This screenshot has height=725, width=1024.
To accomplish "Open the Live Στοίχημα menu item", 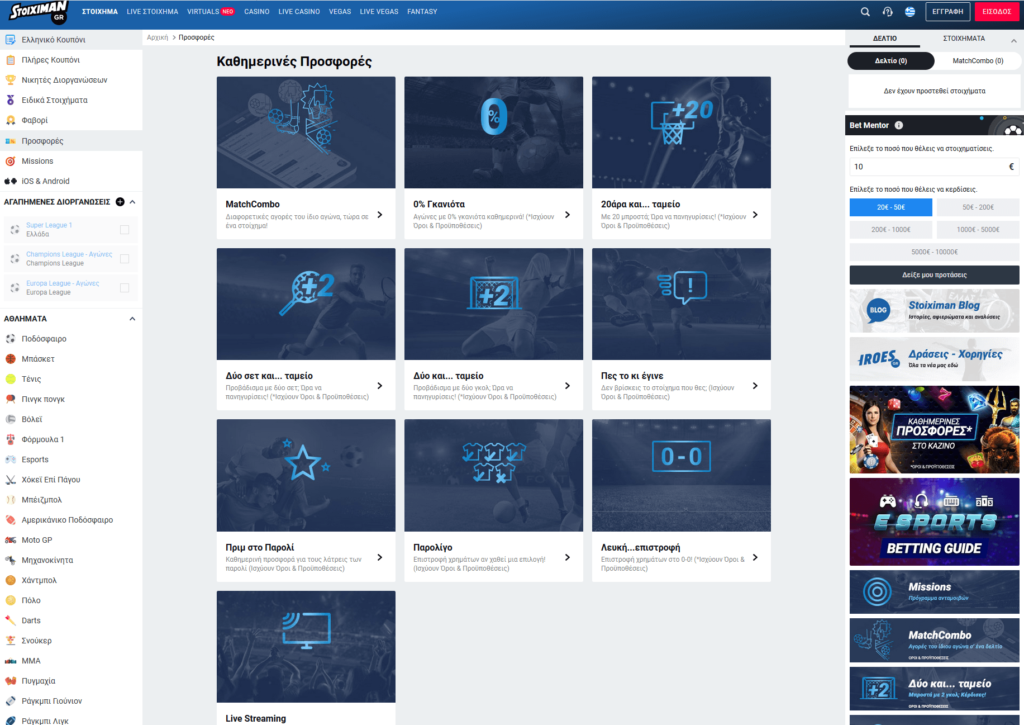I will [152, 12].
